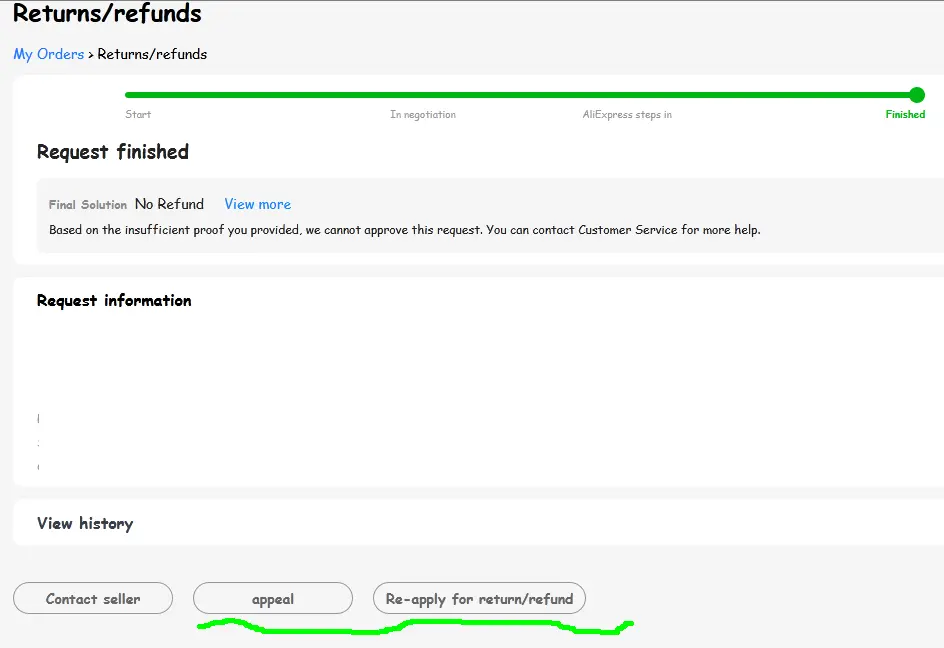944x648 pixels.
Task: Click the 'AliExpress steps in' label
Action: 627,114
